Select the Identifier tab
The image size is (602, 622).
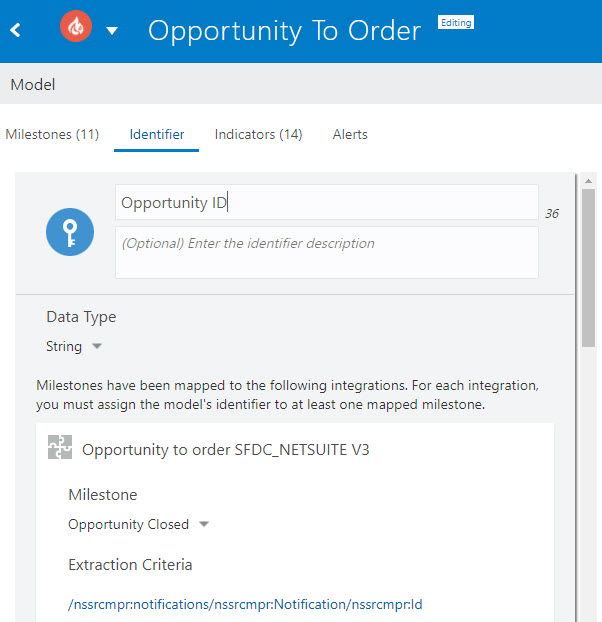157,134
